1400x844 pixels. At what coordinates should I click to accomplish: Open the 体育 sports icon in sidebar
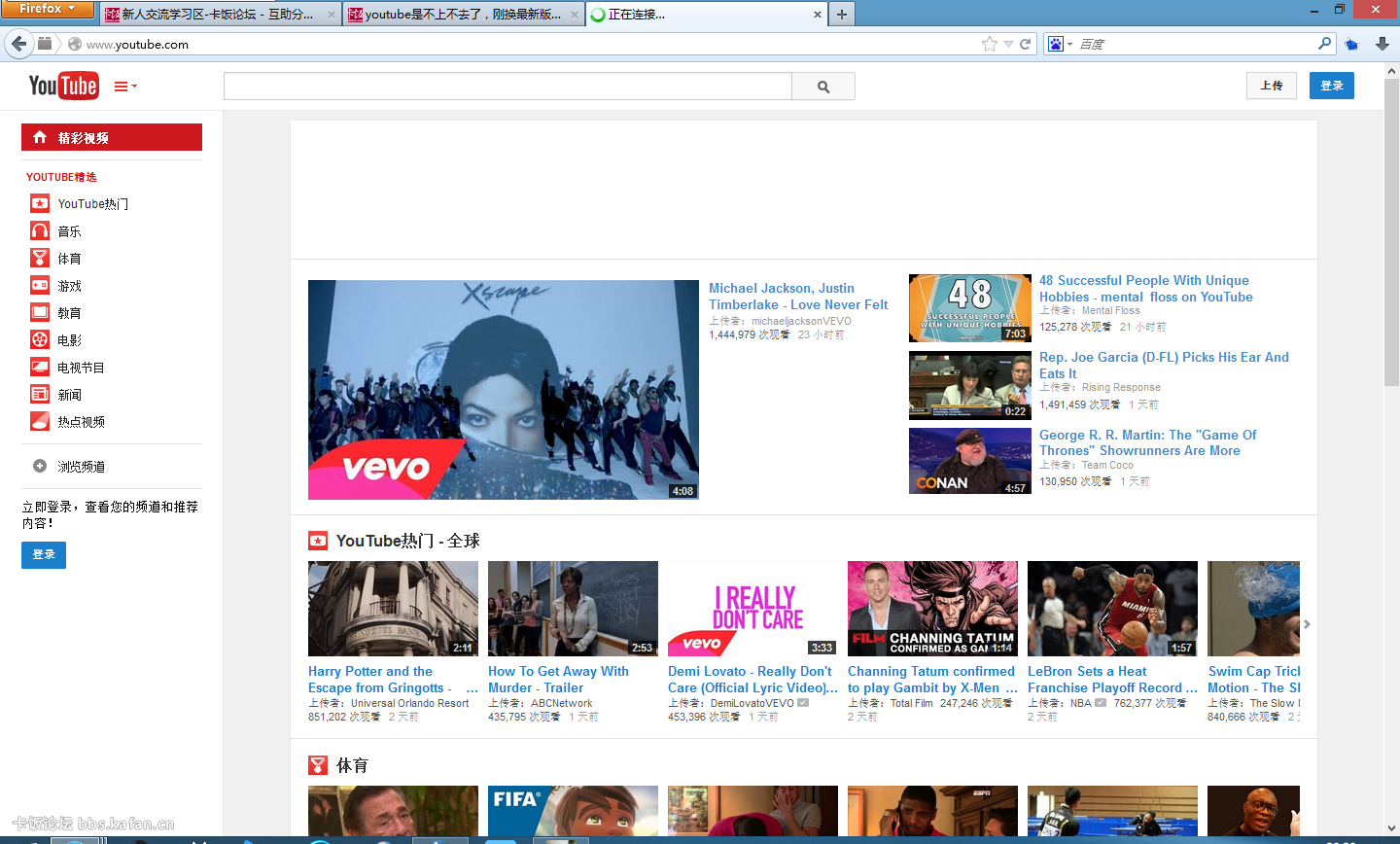tap(40, 258)
